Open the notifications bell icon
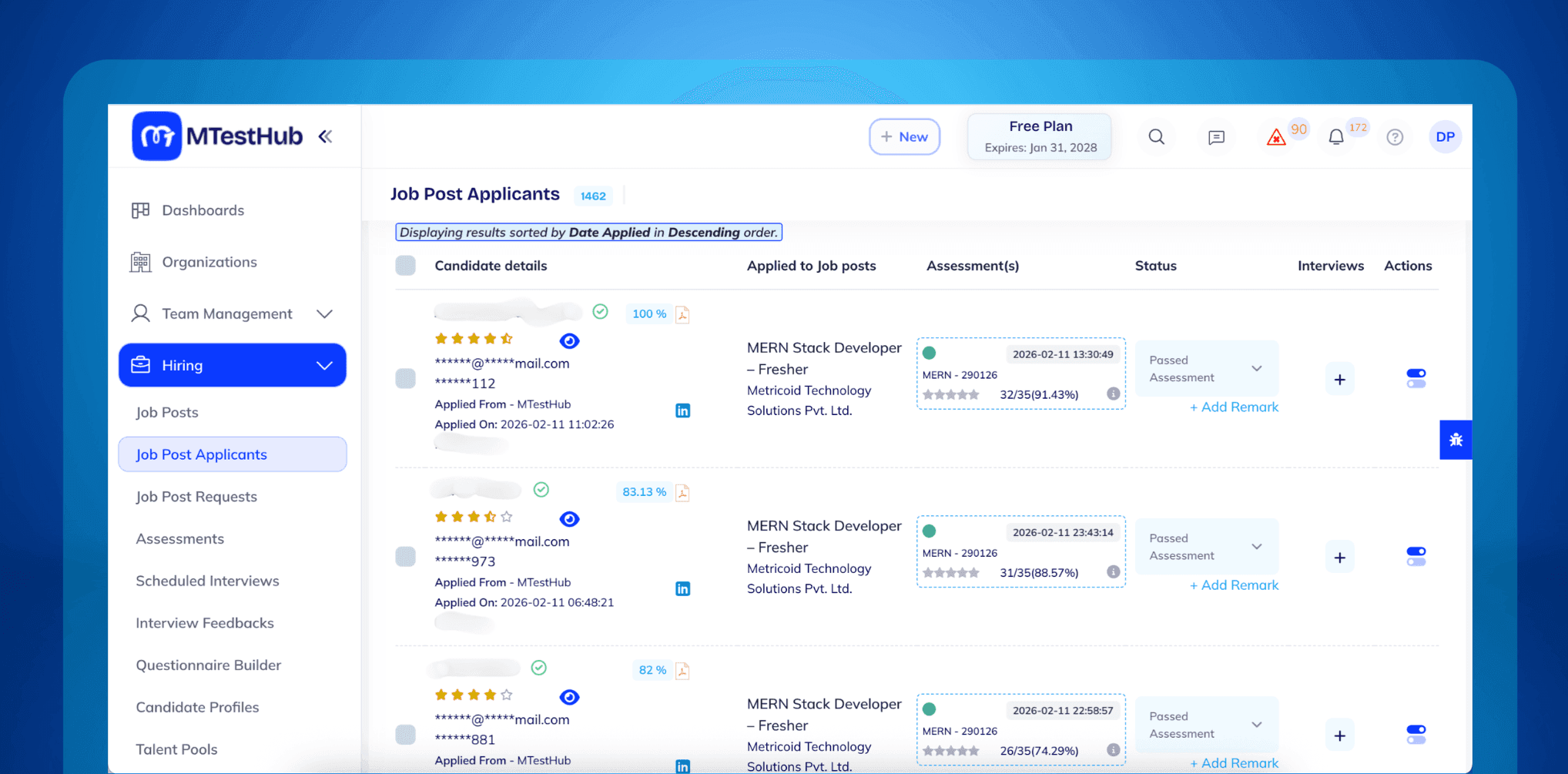Screen dimensions: 1568x774 tap(1336, 137)
